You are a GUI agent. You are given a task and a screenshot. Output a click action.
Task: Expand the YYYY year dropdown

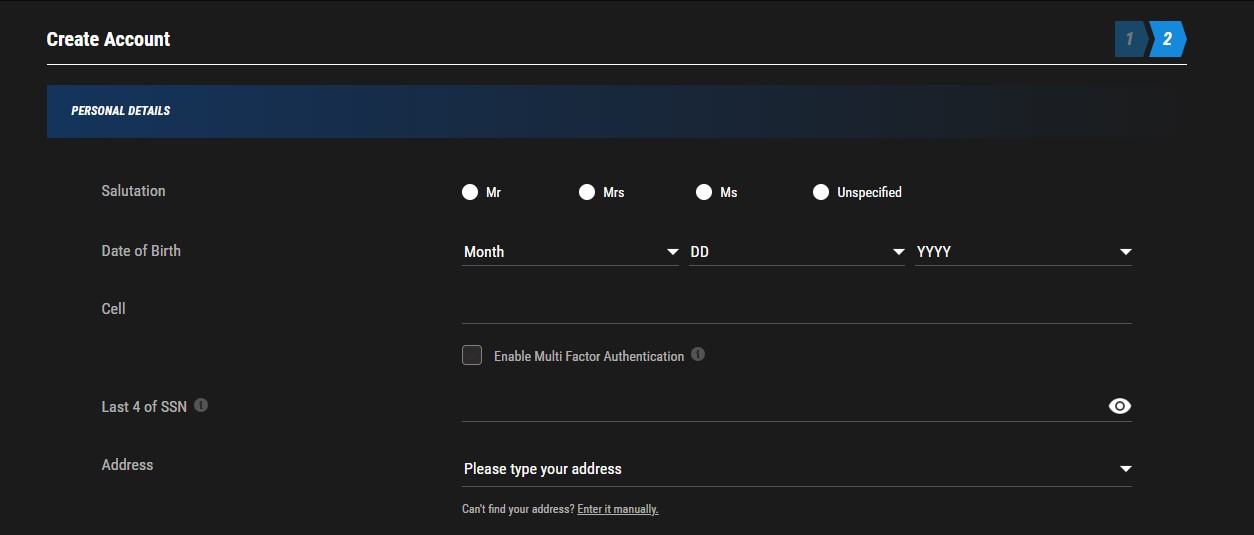pyautogui.click(x=1024, y=252)
